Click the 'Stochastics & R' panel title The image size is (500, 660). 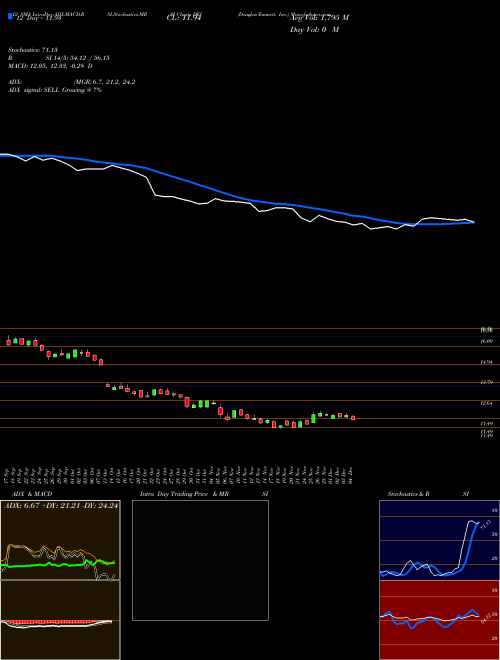point(408,494)
